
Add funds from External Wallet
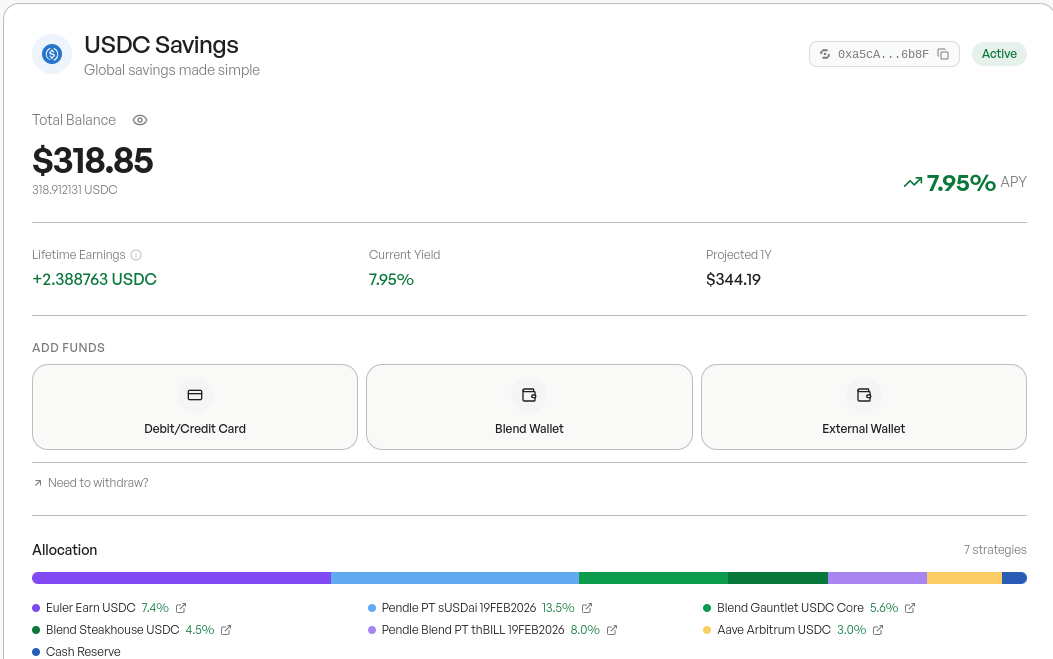click(864, 407)
